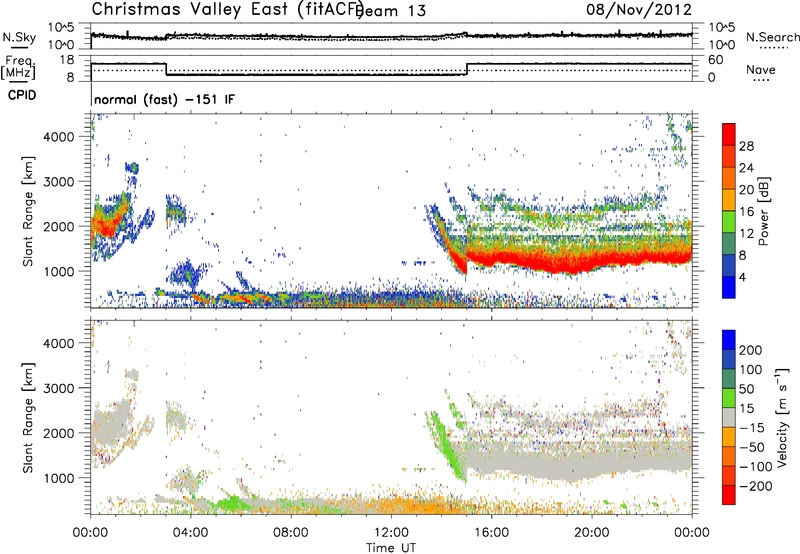This screenshot has height=554, width=800.
Task: Click the "Time UT" axis label
Action: [x=391, y=548]
